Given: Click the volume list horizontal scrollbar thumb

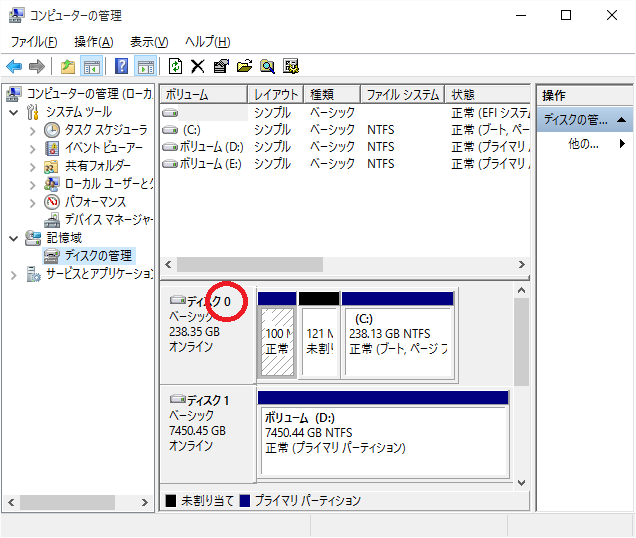Looking at the screenshot, I should click(250, 265).
